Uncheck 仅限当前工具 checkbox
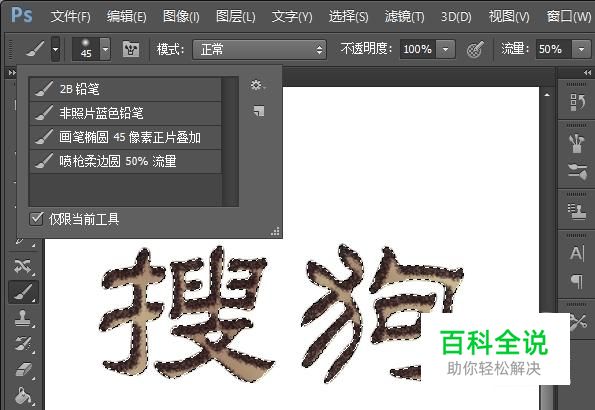595x410 pixels. pos(36,219)
